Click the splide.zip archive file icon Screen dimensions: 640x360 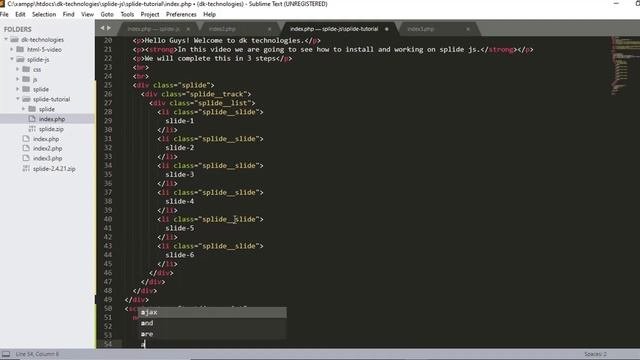[32, 129]
